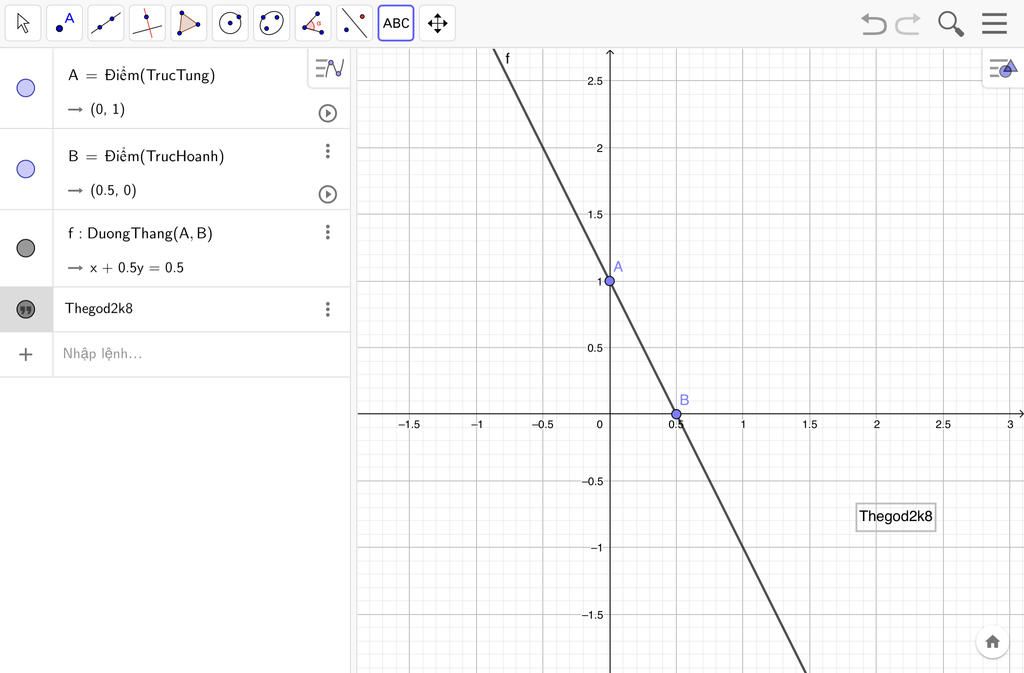This screenshot has width=1024, height=673.
Task: Play animation for point B
Action: 327,195
